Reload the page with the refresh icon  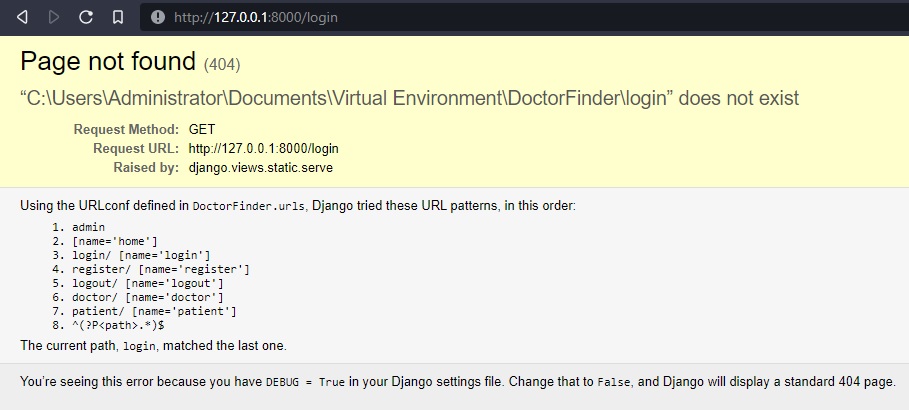click(x=86, y=17)
